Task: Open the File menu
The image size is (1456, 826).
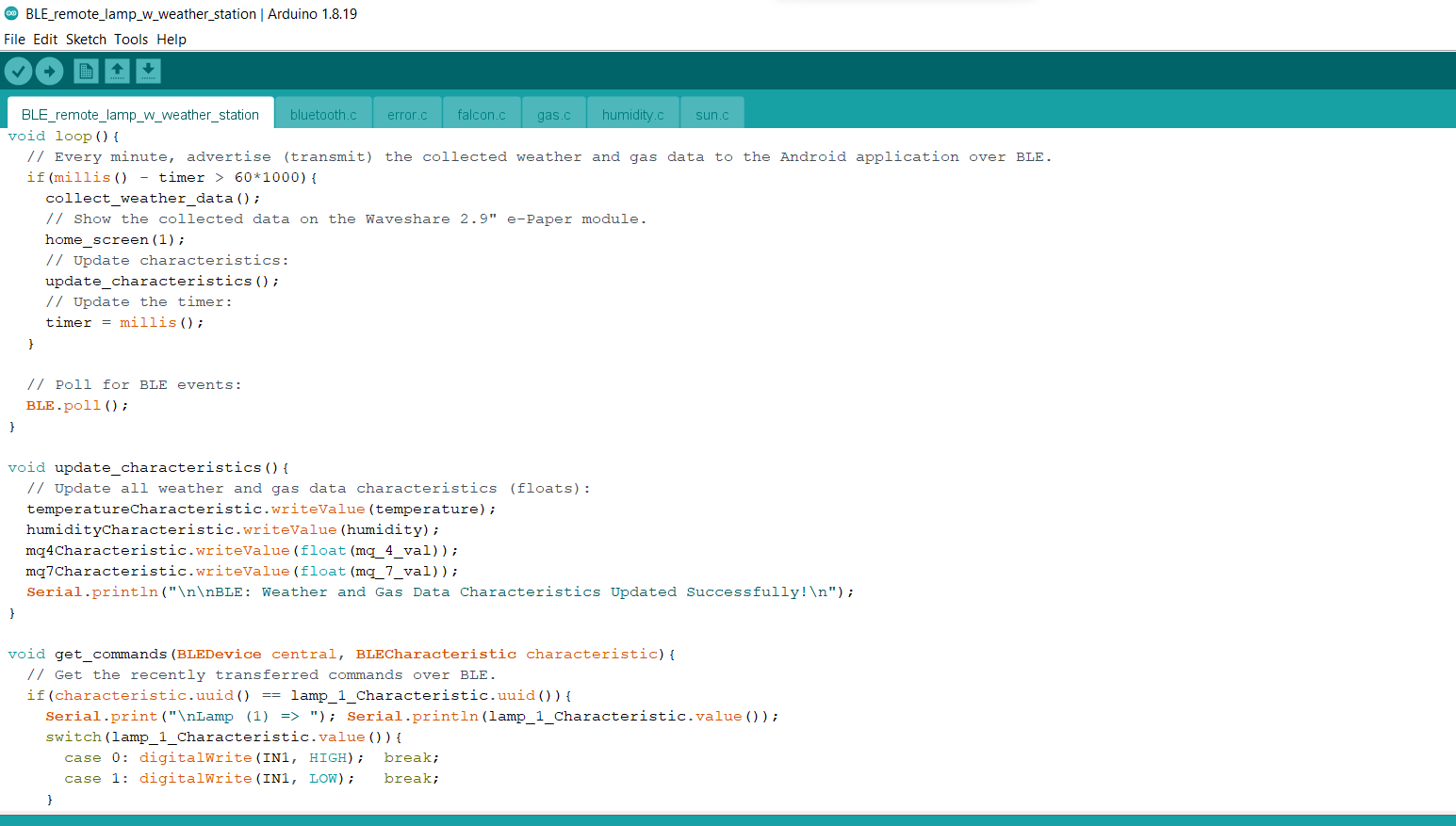Action: pyautogui.click(x=14, y=39)
